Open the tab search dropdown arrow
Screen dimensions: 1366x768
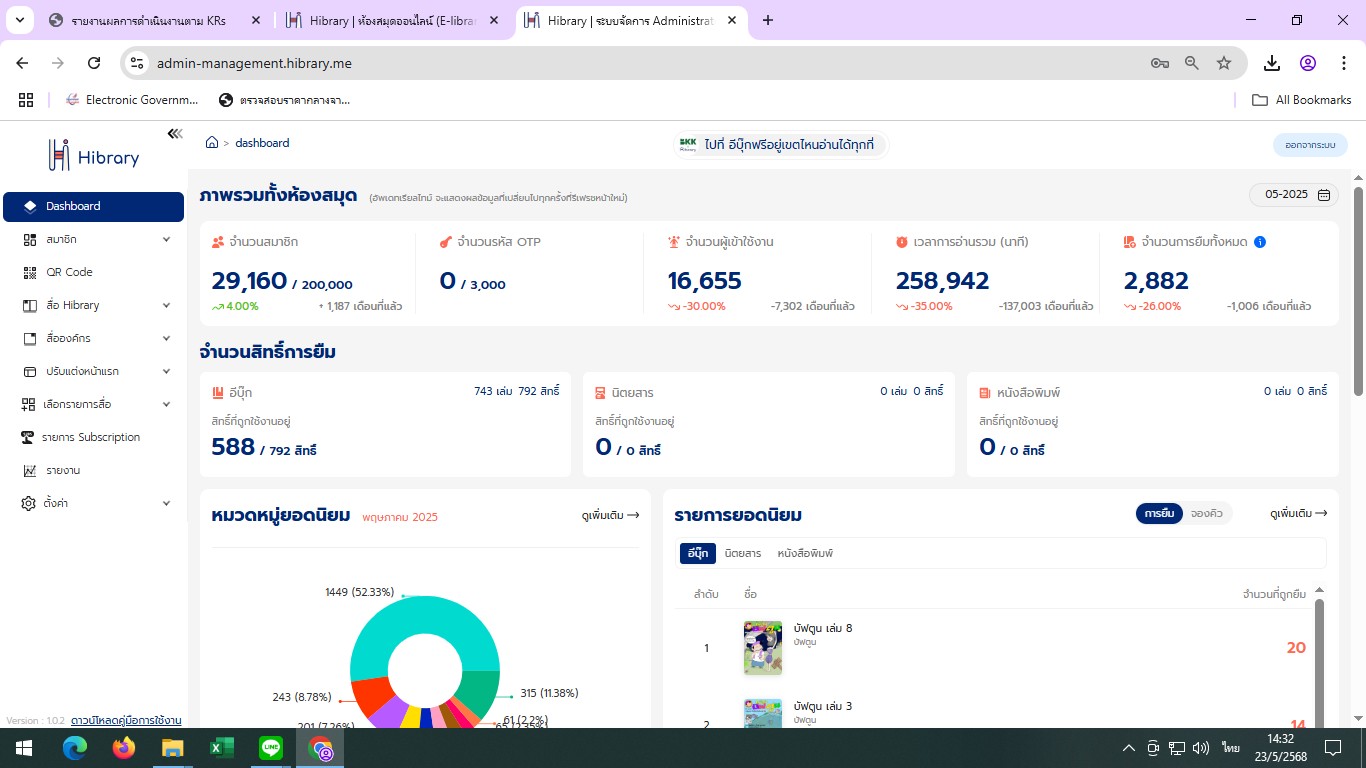click(x=19, y=20)
